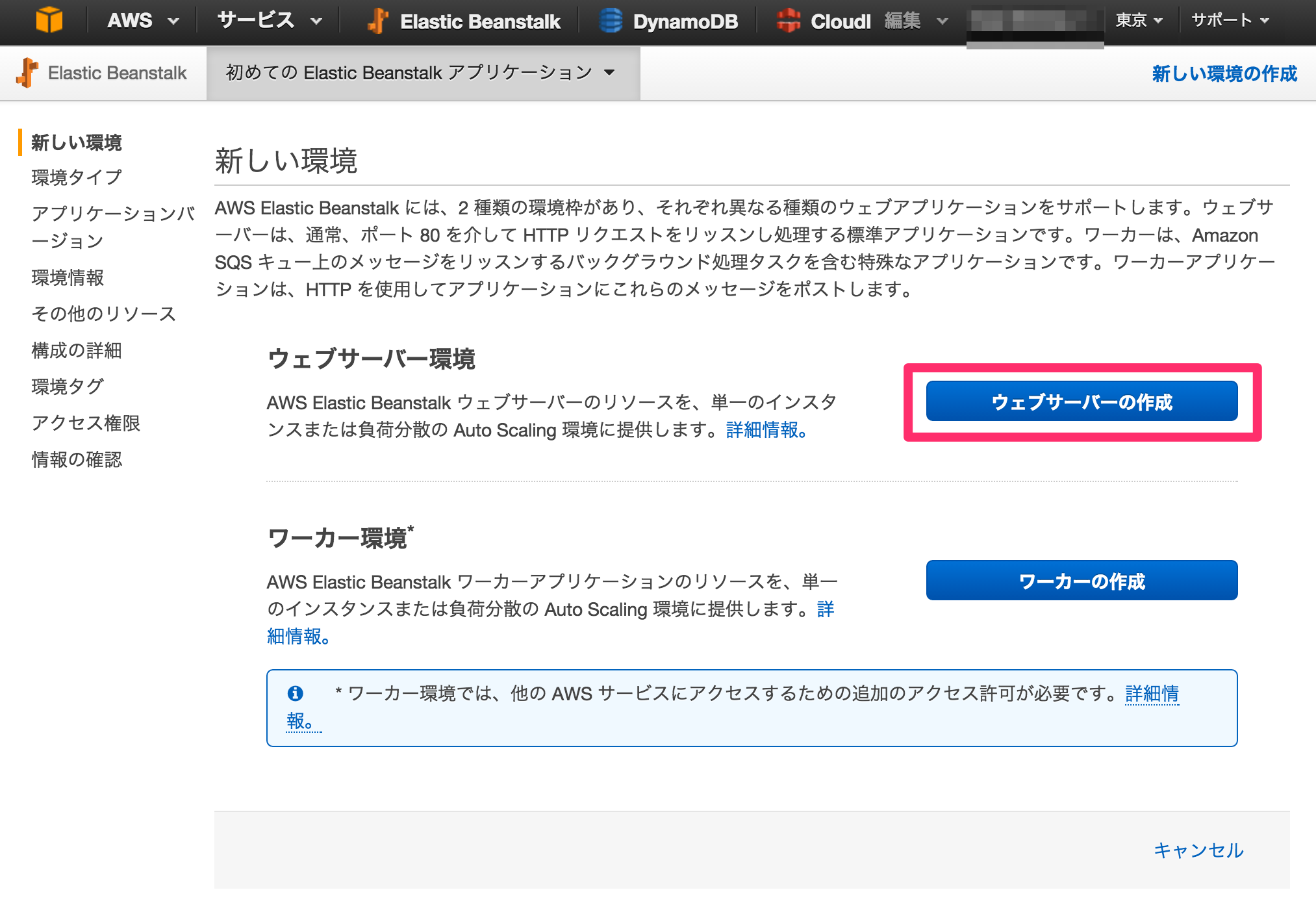Expand the サポート support menu
This screenshot has height=916, width=1316.
(x=1230, y=20)
